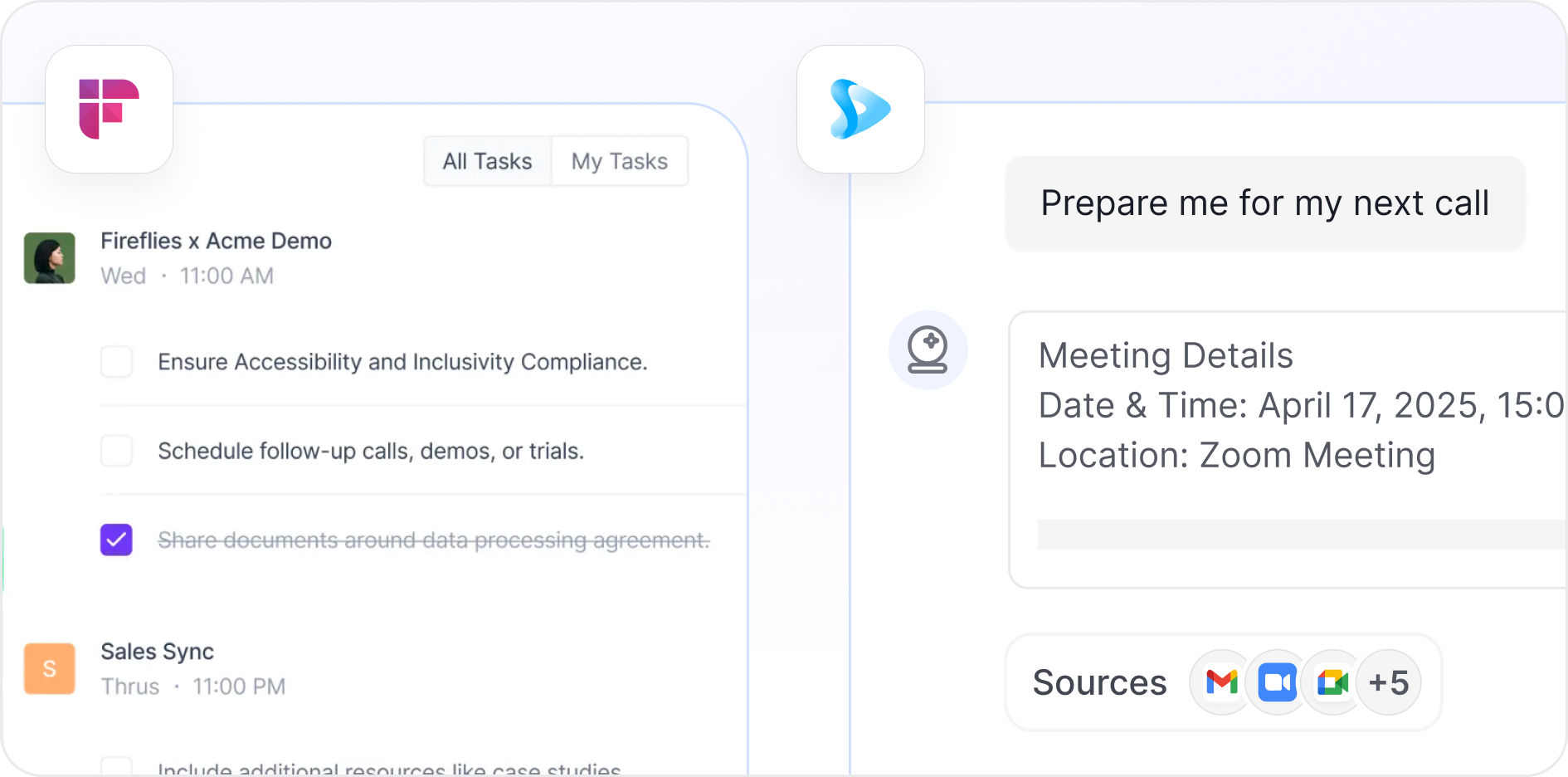
Task: Switch to the All Tasks tab
Action: click(x=488, y=161)
